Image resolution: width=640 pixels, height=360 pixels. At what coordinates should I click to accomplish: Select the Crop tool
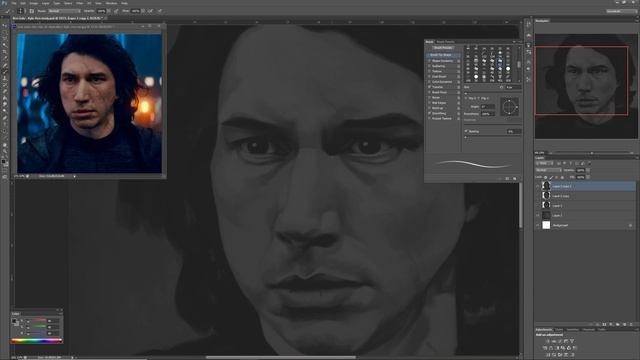coord(5,52)
